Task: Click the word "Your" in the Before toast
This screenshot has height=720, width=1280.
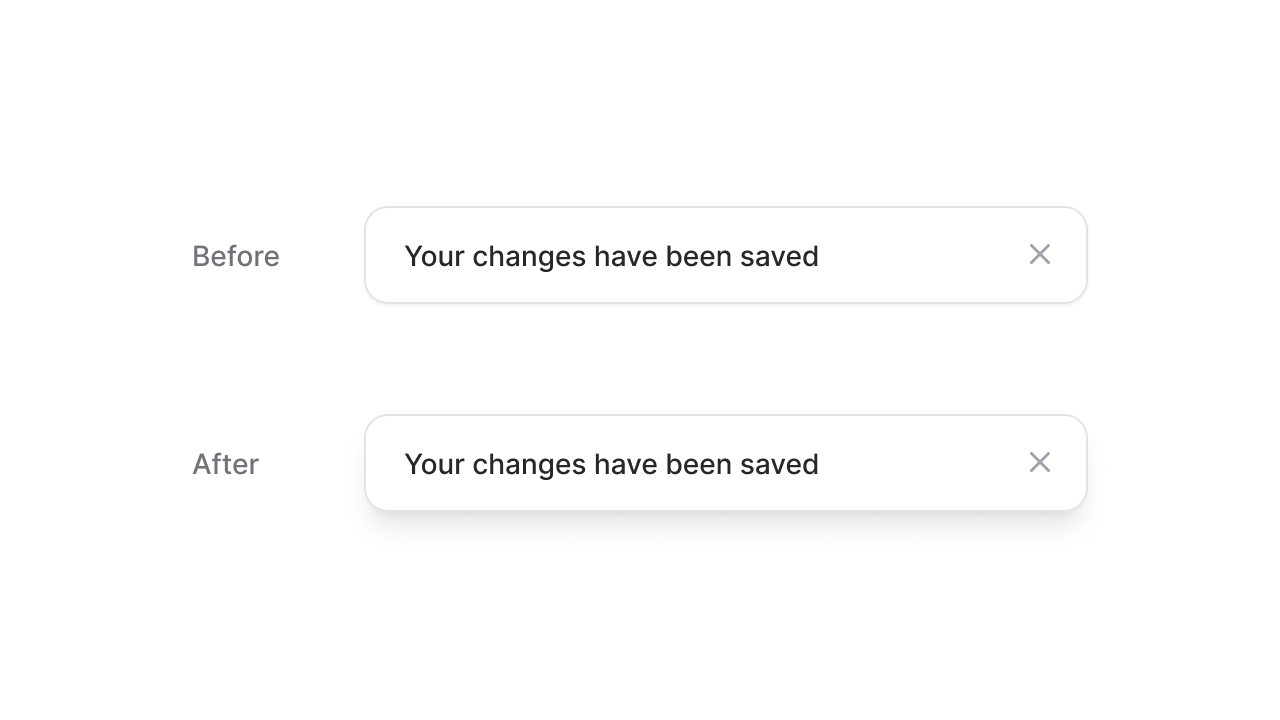Action: tap(434, 257)
